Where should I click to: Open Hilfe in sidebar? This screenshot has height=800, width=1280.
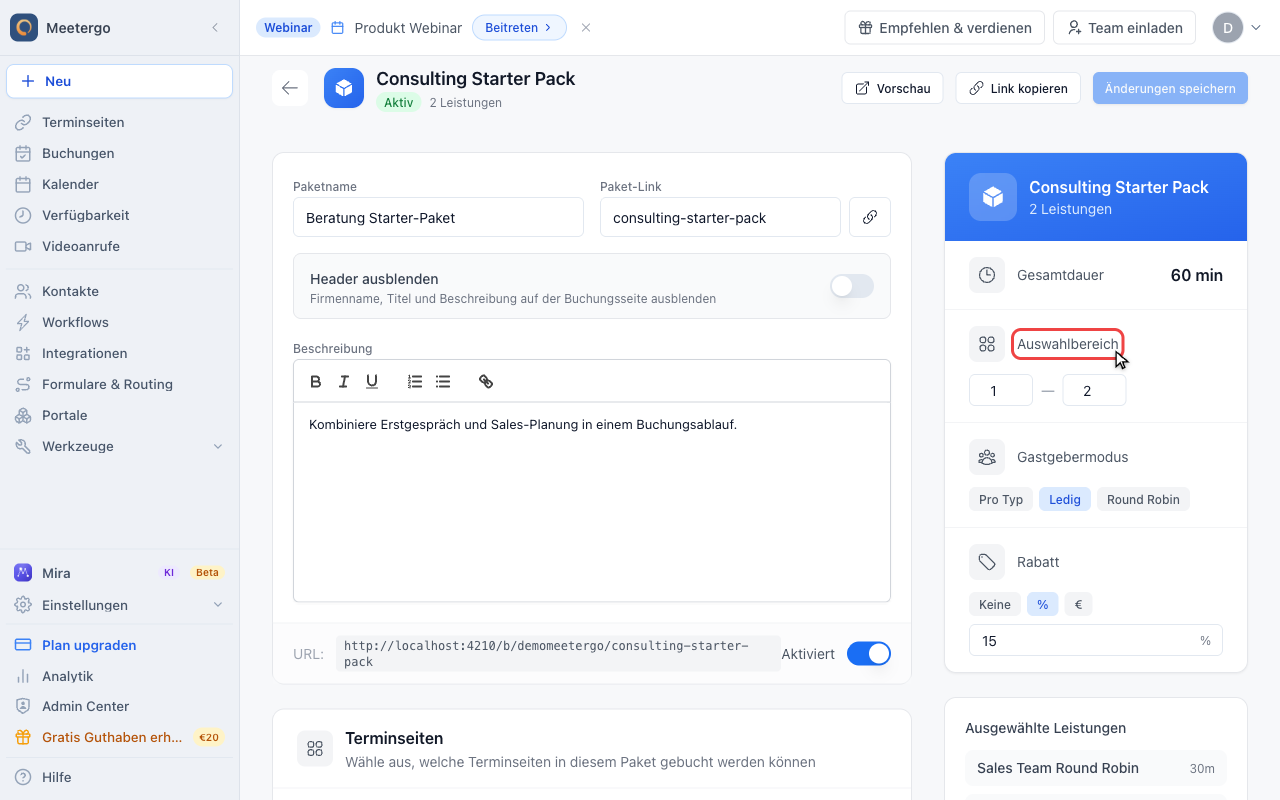tap(120, 777)
